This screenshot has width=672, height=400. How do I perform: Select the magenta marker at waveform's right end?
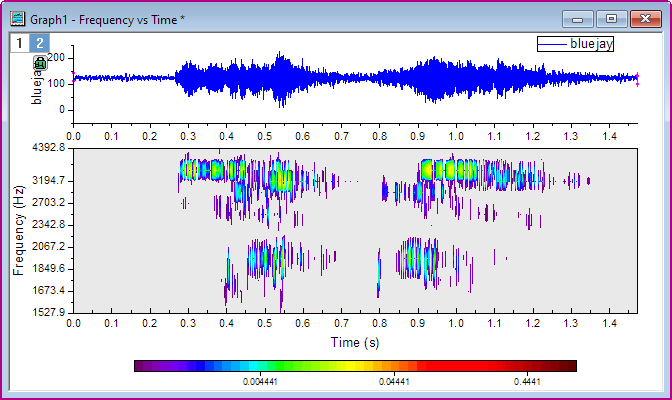tap(637, 76)
